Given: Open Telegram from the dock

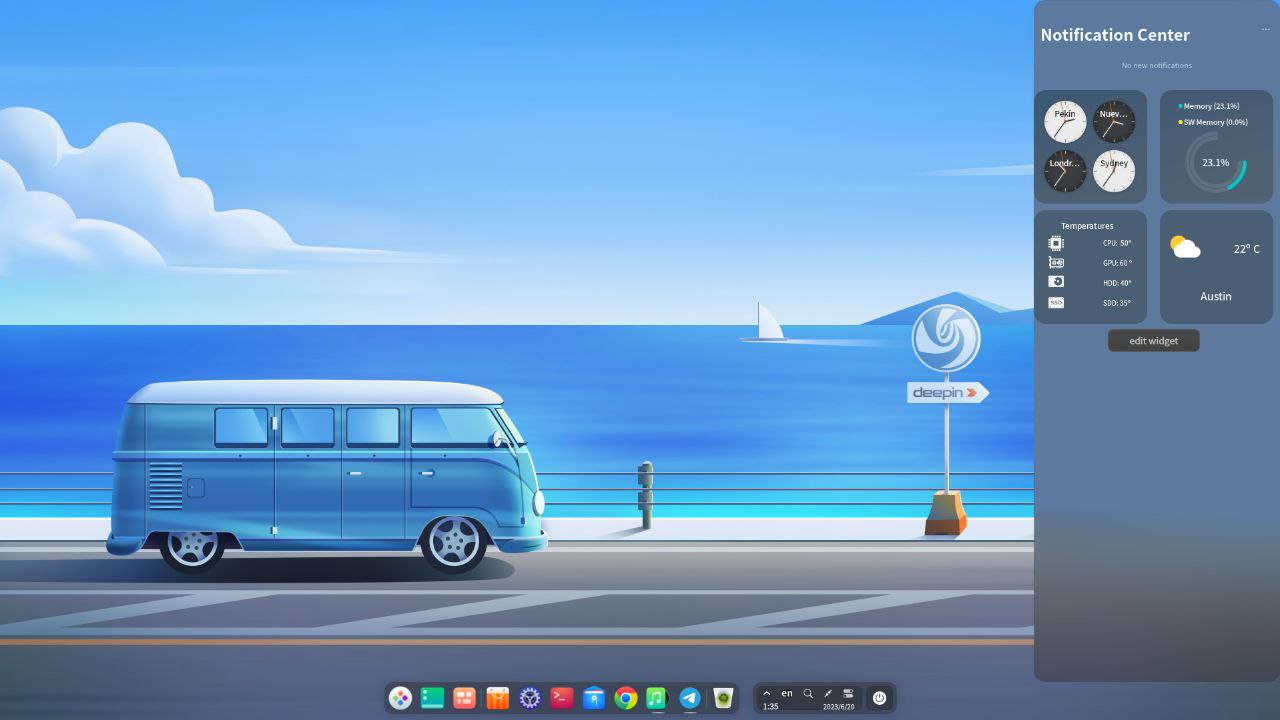Looking at the screenshot, I should point(690,698).
